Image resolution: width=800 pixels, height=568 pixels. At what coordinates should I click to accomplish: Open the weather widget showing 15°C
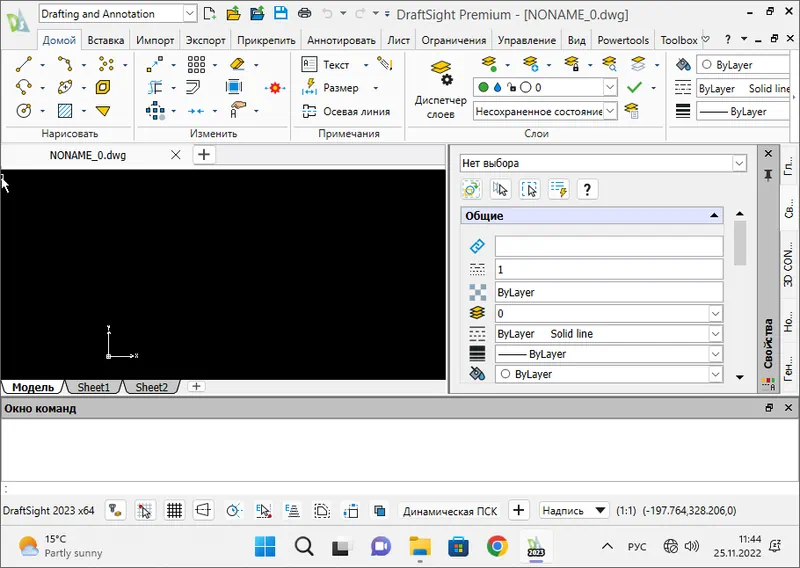pyautogui.click(x=60, y=546)
